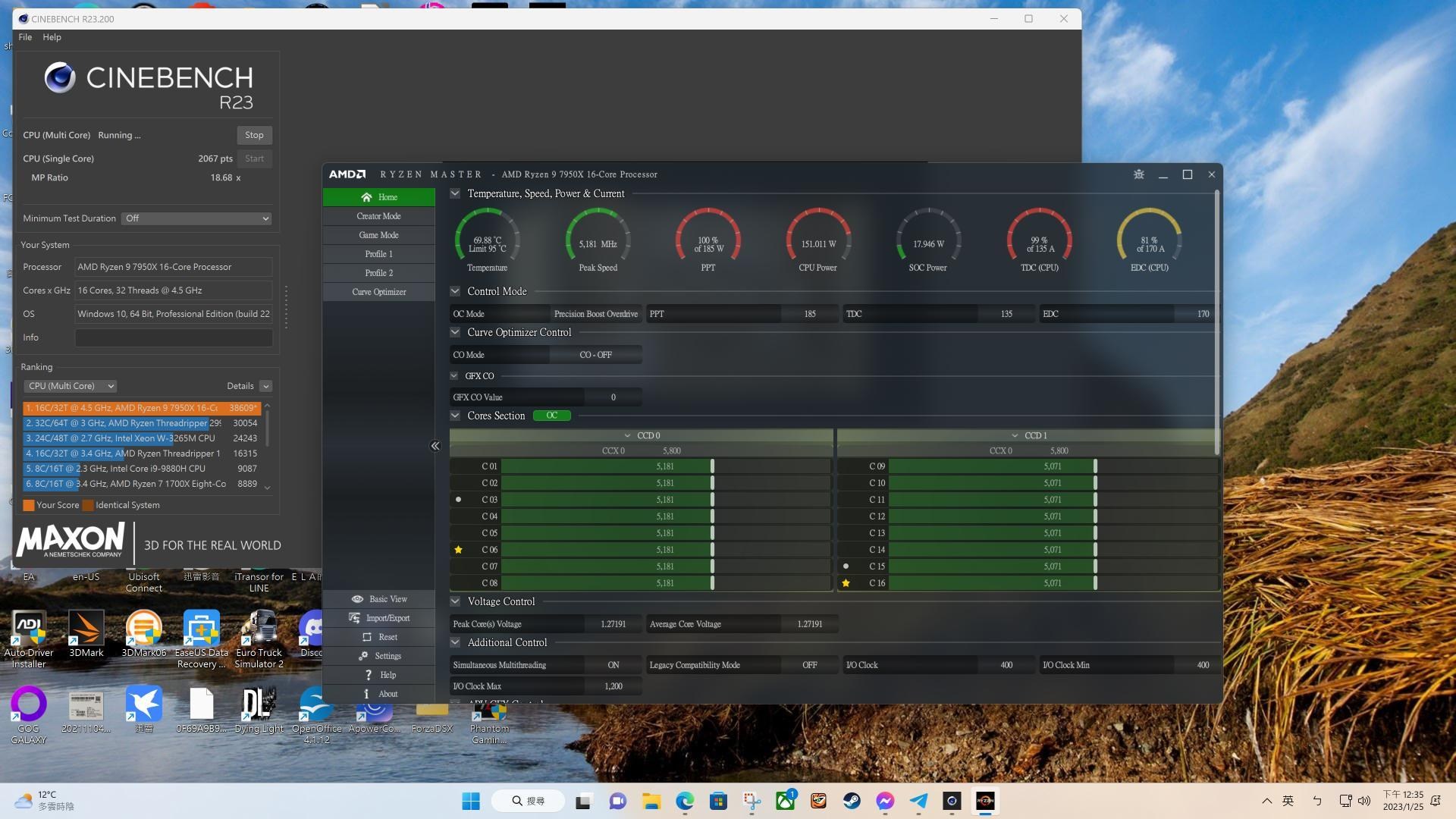1456x819 pixels.
Task: Open the Minimum Test Duration dropdown
Action: click(196, 218)
